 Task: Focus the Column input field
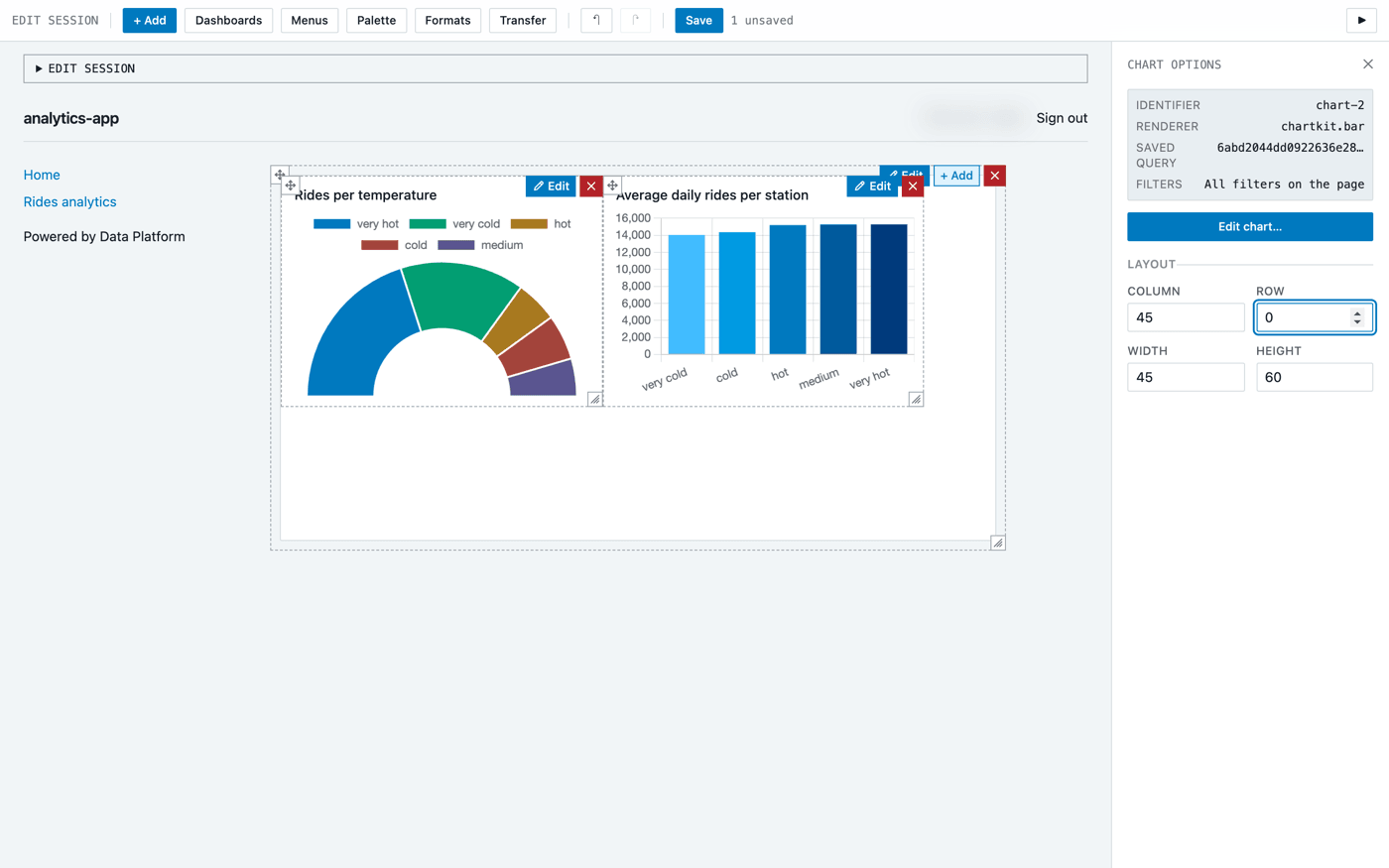1186,317
